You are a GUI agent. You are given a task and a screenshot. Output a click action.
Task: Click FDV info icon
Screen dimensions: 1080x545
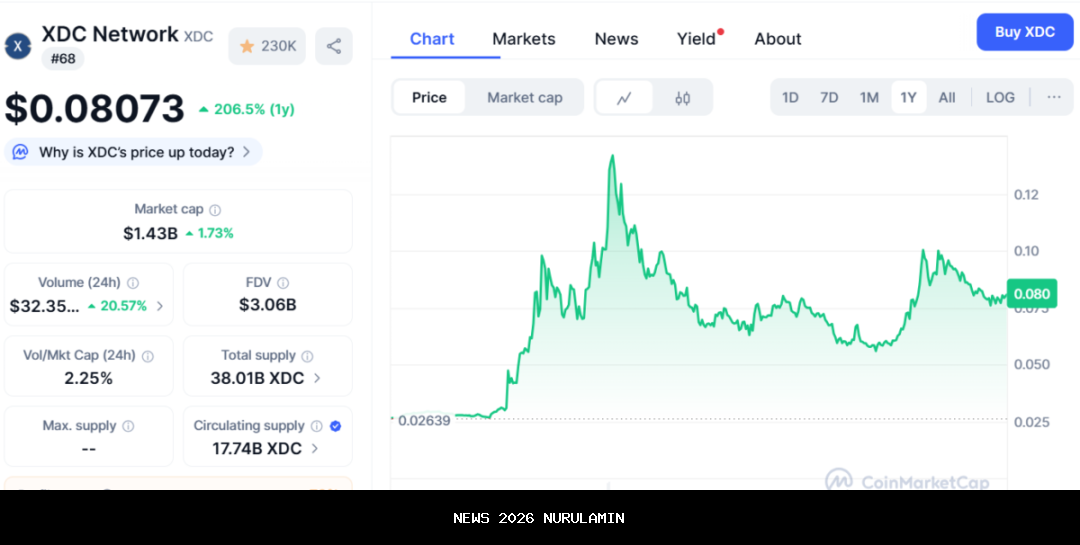pyautogui.click(x=283, y=283)
